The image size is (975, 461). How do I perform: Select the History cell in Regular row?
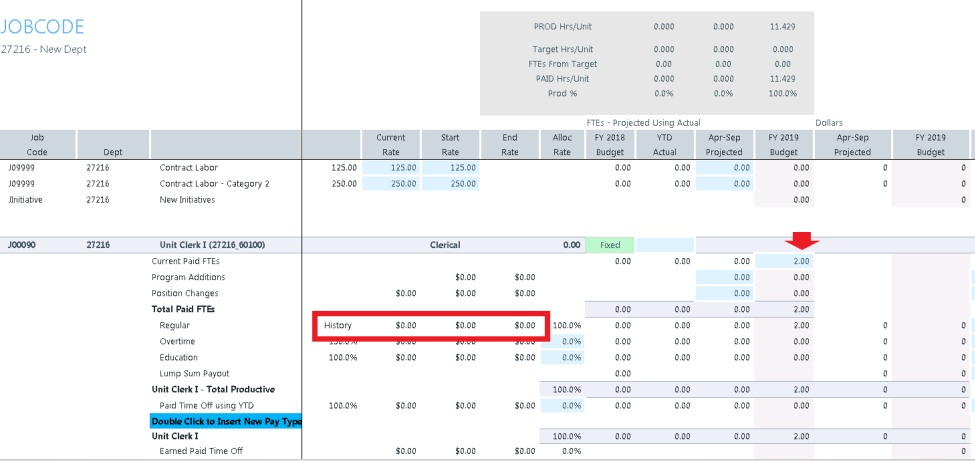click(338, 325)
